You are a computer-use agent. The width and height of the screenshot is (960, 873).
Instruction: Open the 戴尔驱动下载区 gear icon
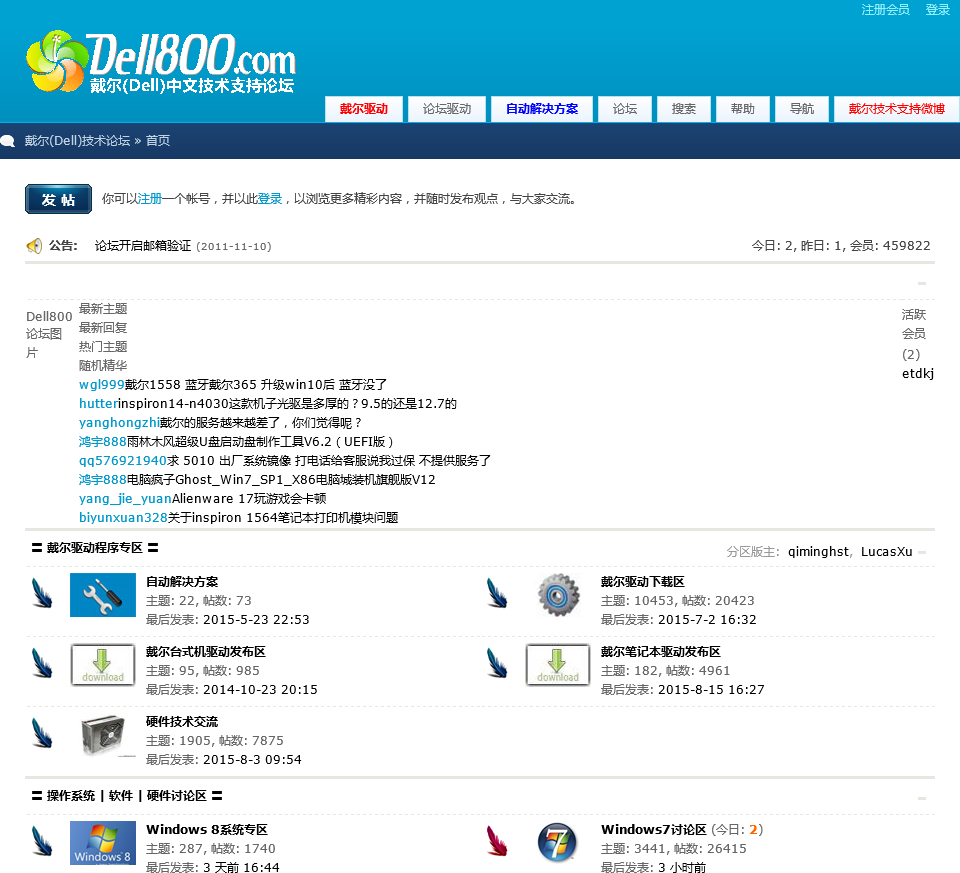point(558,595)
